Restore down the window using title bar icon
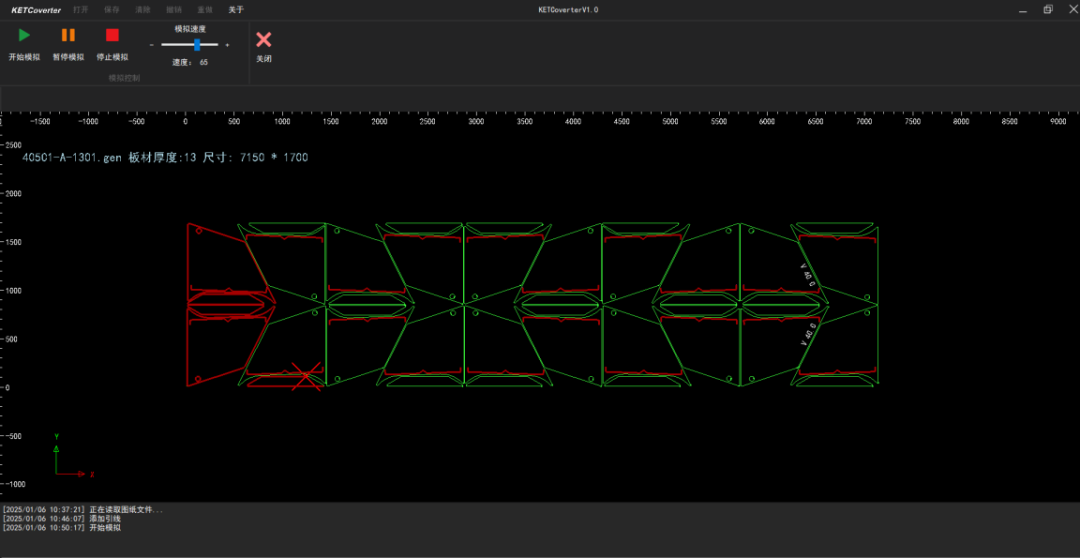The width and height of the screenshot is (1080, 558). click(1048, 10)
